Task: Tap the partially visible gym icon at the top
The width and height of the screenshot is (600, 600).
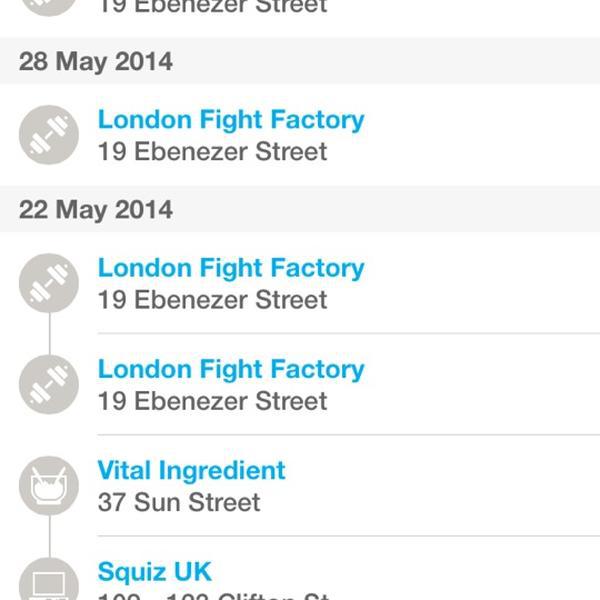Action: pos(48,5)
